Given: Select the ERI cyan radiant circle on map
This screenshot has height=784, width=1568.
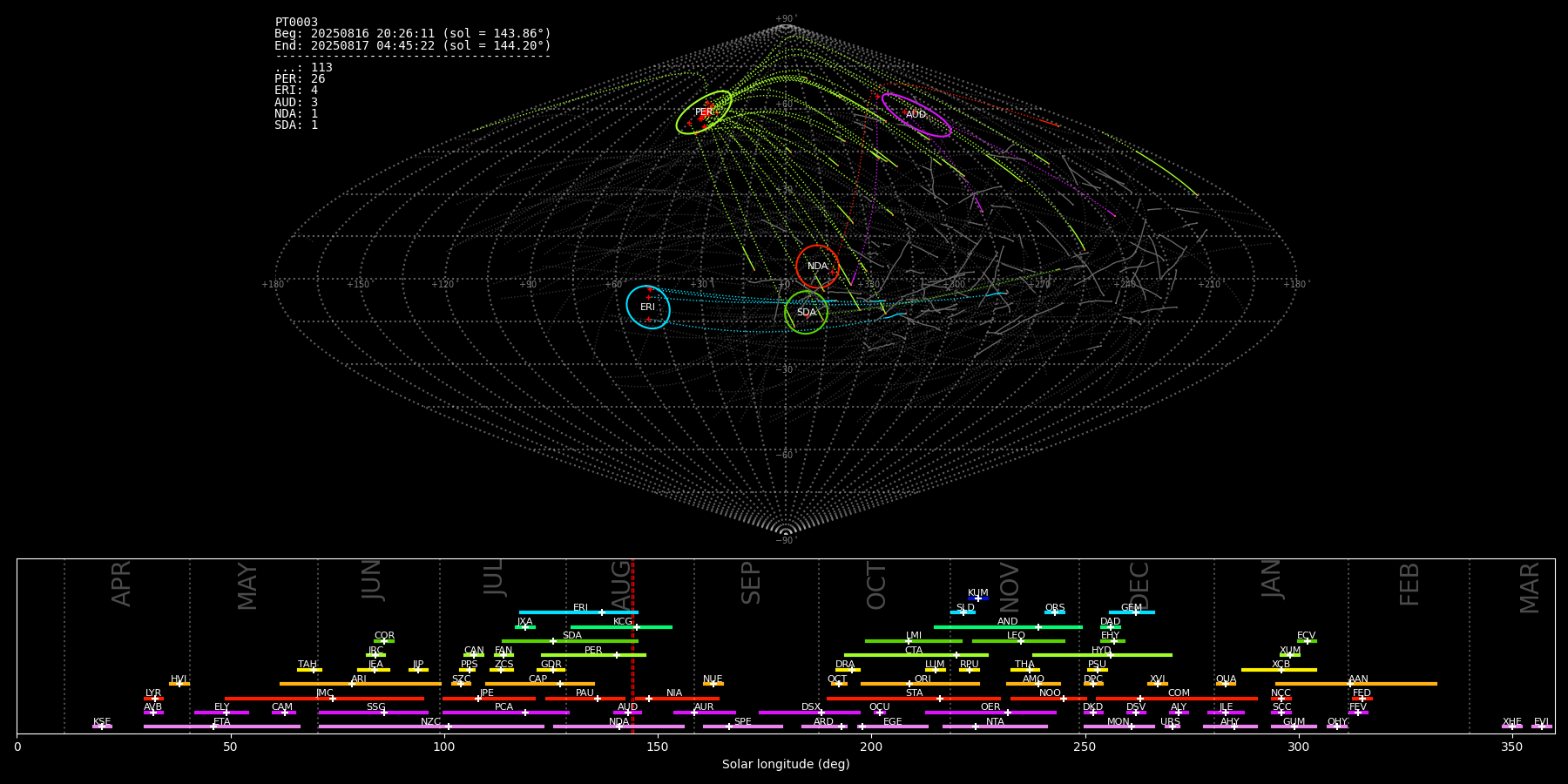Looking at the screenshot, I should 648,307.
